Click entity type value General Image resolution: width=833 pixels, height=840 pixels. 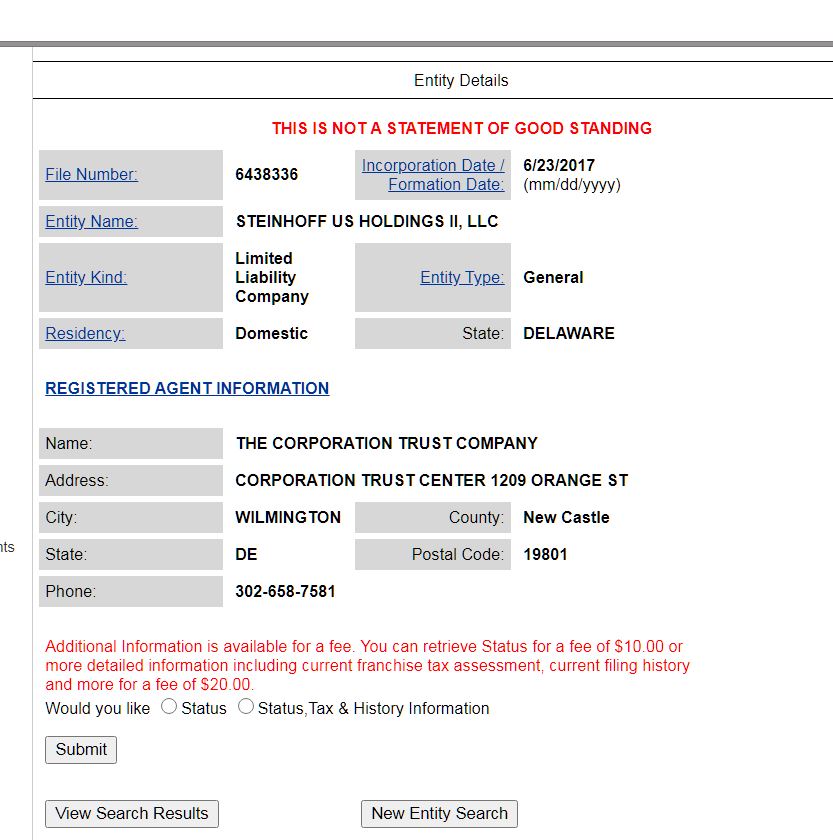click(x=553, y=278)
